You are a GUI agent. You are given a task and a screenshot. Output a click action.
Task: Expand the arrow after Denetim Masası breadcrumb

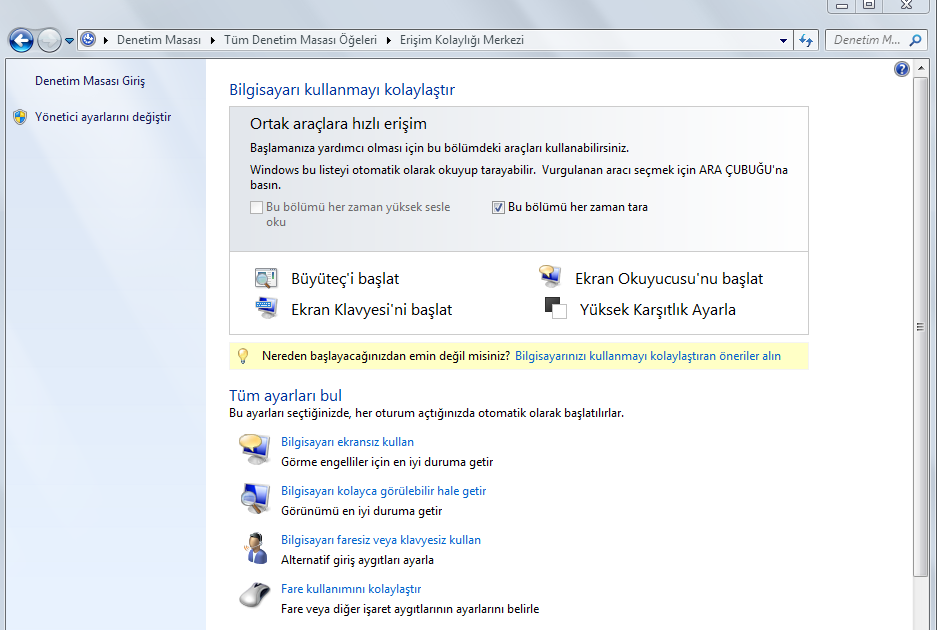click(x=213, y=40)
